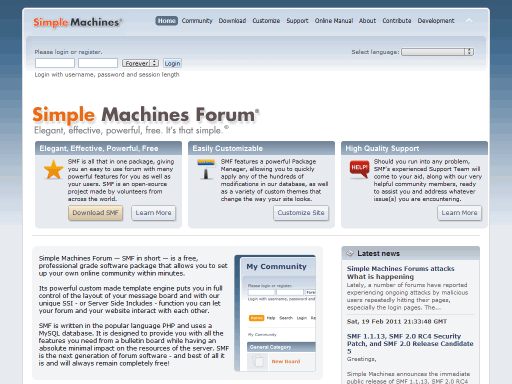Image resolution: width=512 pixels, height=384 pixels.
Task: Collapse header using the upshrink arrow icon
Action: (x=469, y=21)
